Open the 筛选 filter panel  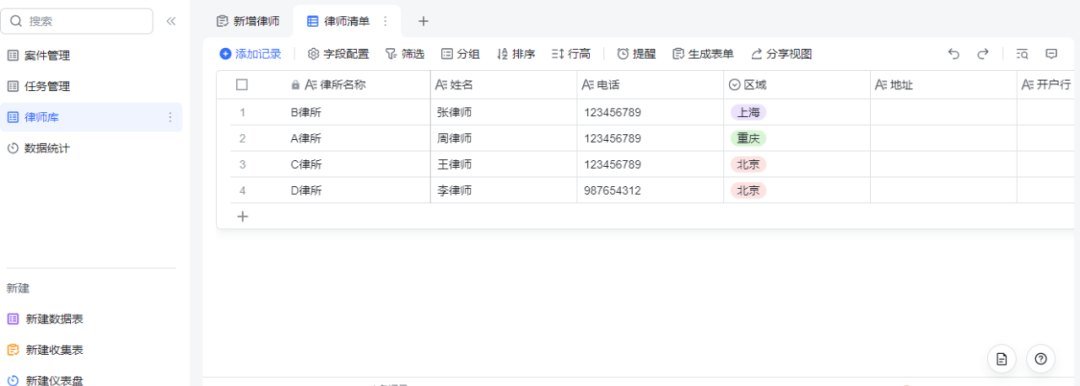pos(405,54)
